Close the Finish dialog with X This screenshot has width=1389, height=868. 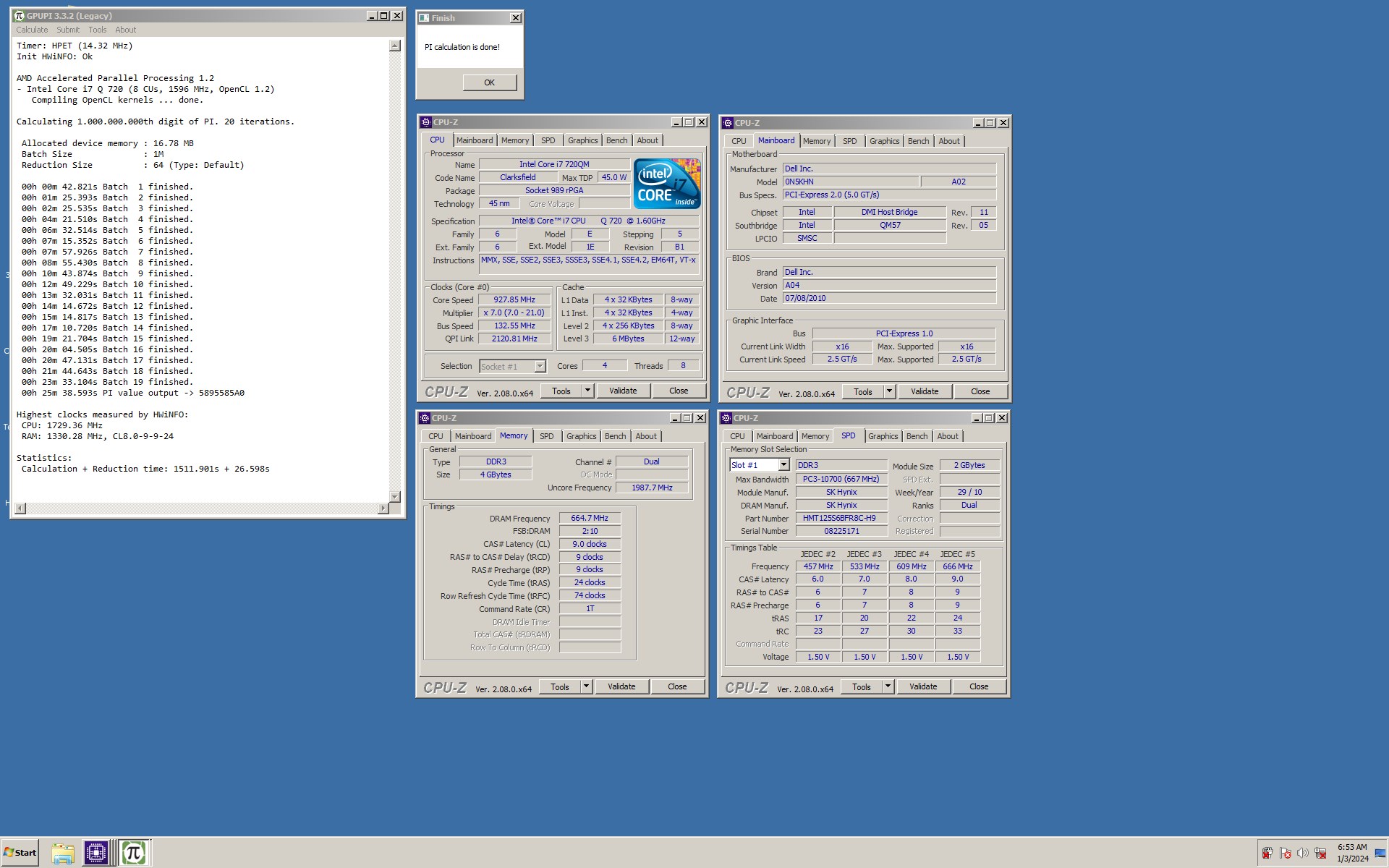point(515,18)
